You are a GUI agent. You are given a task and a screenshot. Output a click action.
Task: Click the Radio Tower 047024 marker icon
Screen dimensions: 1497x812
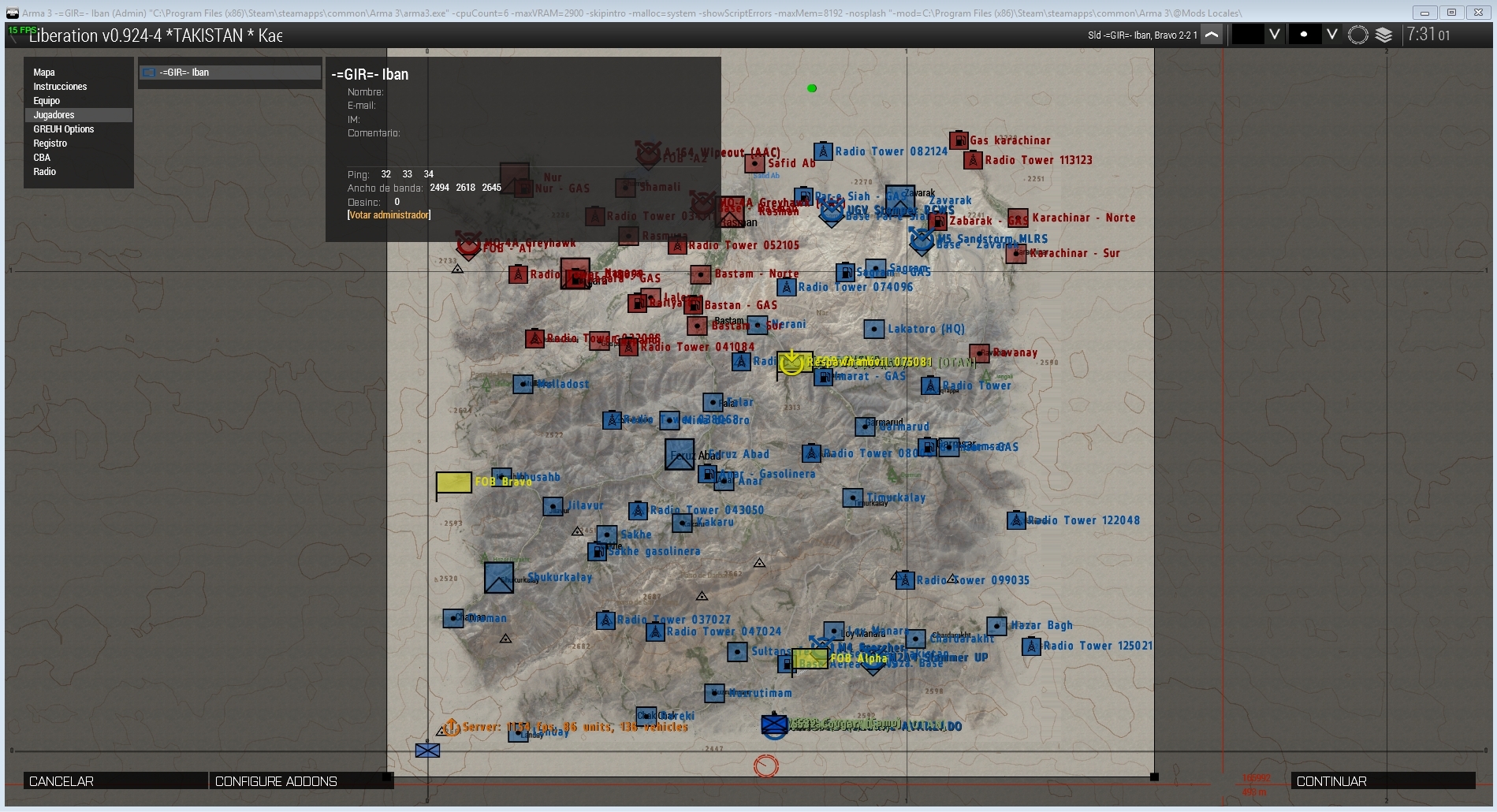point(655,631)
